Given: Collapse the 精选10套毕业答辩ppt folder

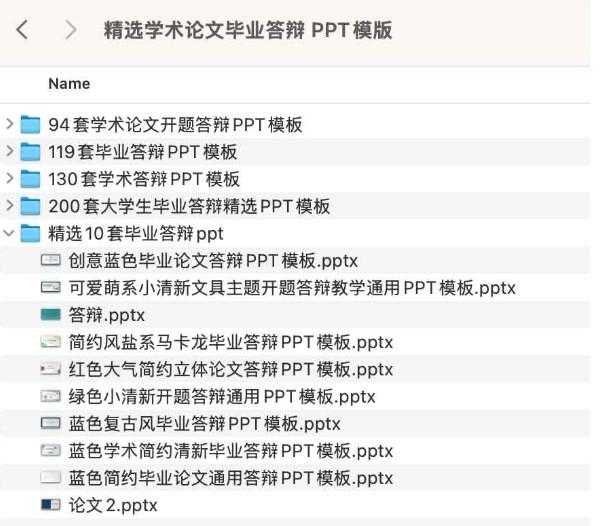Looking at the screenshot, I should pyautogui.click(x=10, y=234).
